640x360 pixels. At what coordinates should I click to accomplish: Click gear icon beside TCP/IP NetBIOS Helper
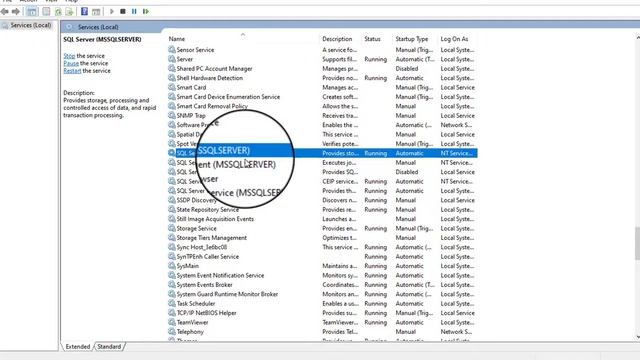pos(172,313)
